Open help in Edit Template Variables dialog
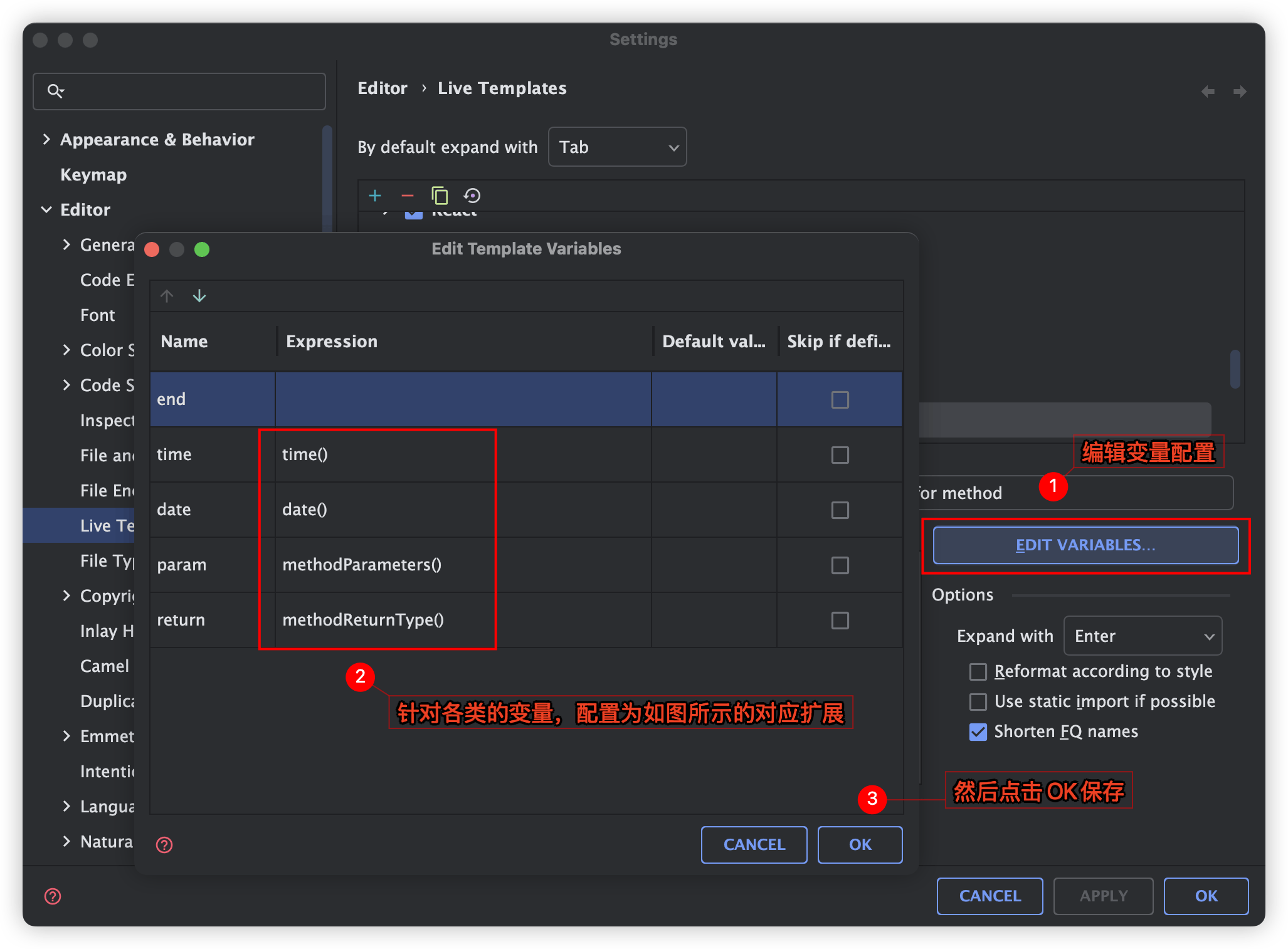 (x=164, y=845)
